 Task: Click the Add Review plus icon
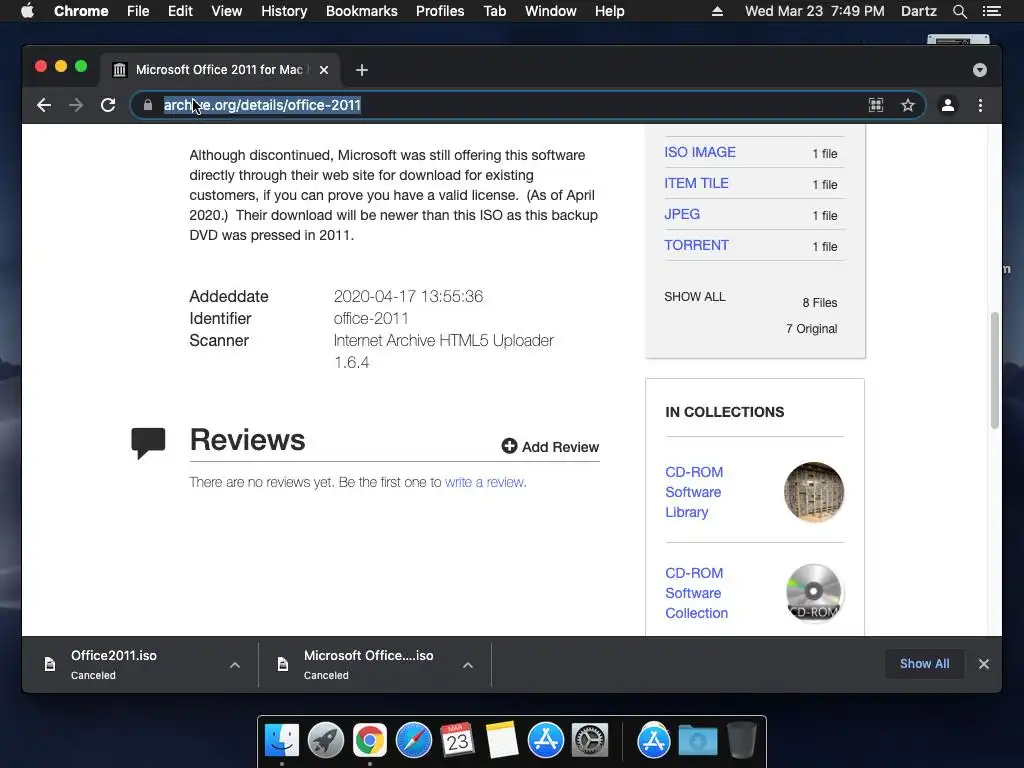[x=509, y=446]
